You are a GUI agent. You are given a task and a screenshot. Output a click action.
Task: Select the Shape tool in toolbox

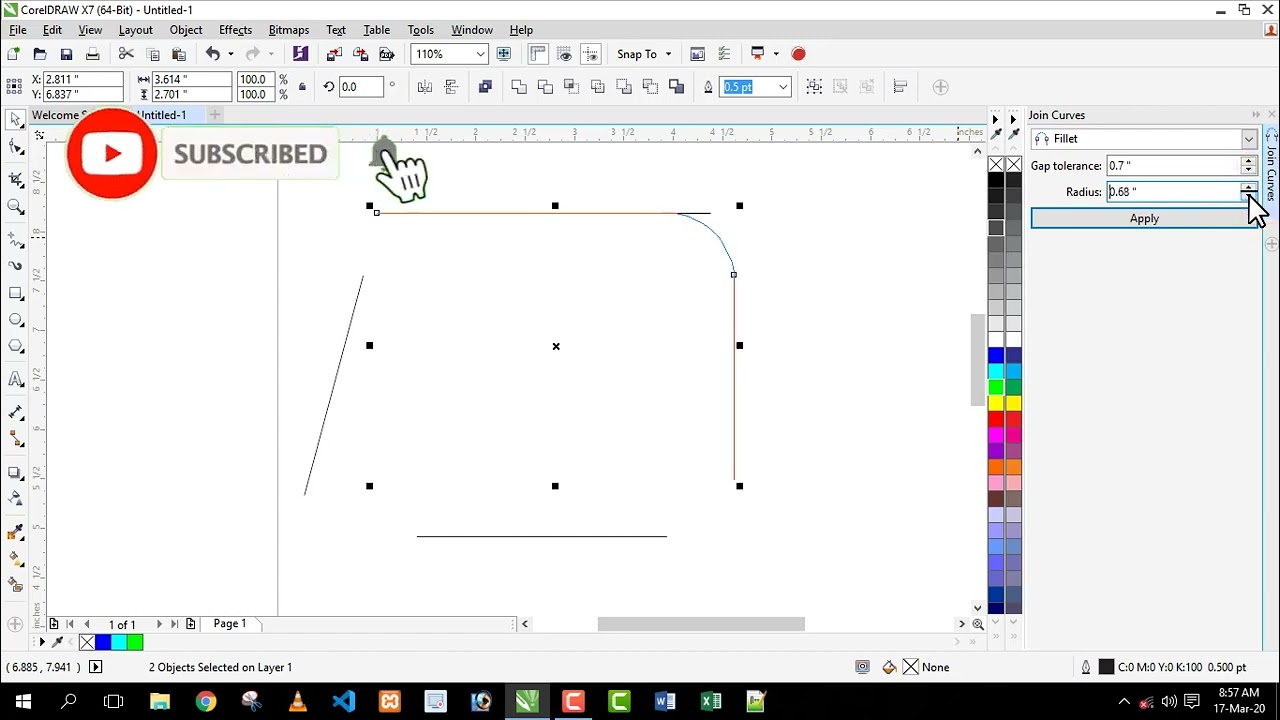(16, 148)
